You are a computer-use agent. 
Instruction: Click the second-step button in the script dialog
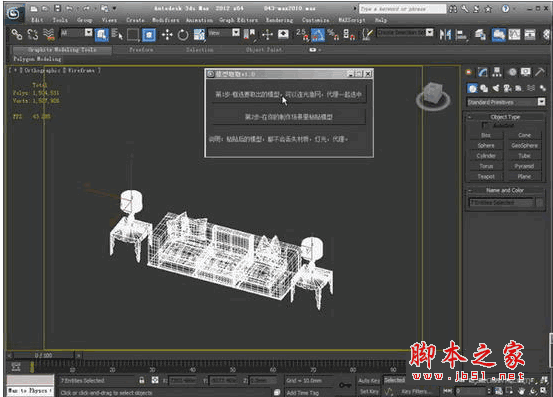coord(288,117)
